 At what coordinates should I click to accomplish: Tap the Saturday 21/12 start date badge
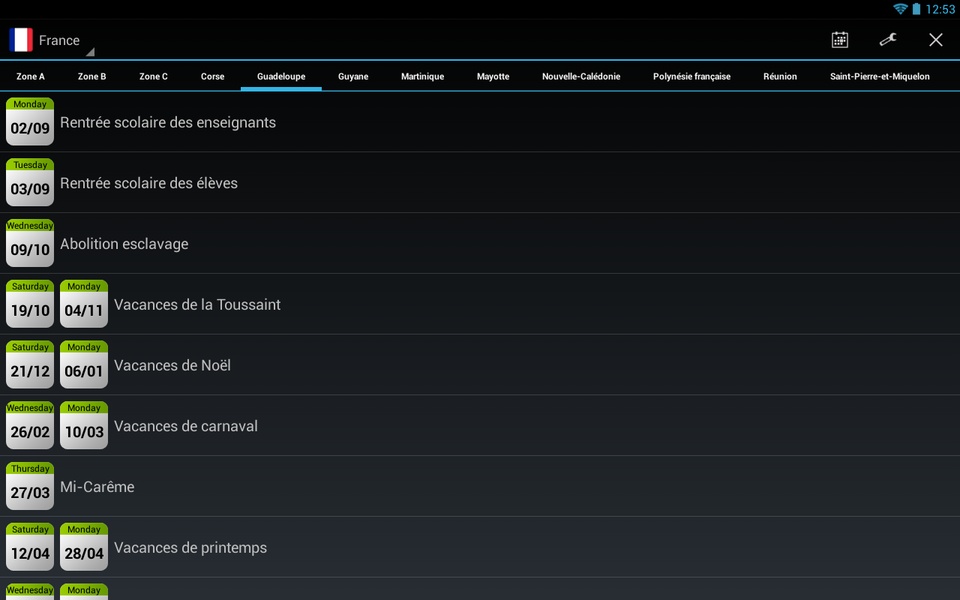click(x=30, y=364)
